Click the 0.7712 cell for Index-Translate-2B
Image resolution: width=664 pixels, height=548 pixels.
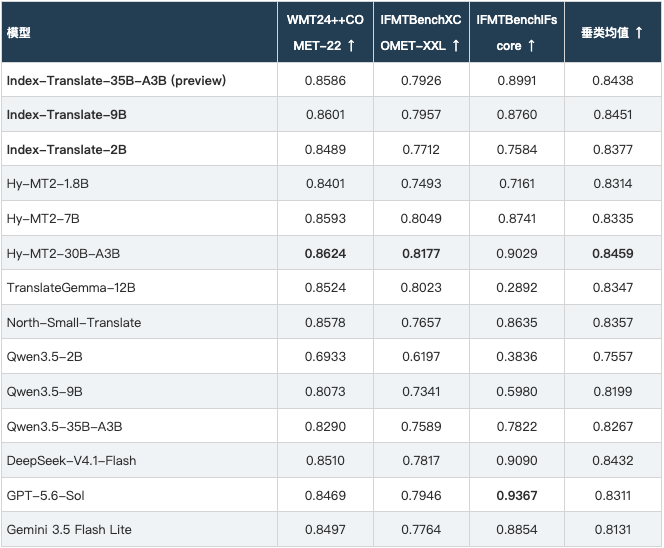tap(421, 149)
